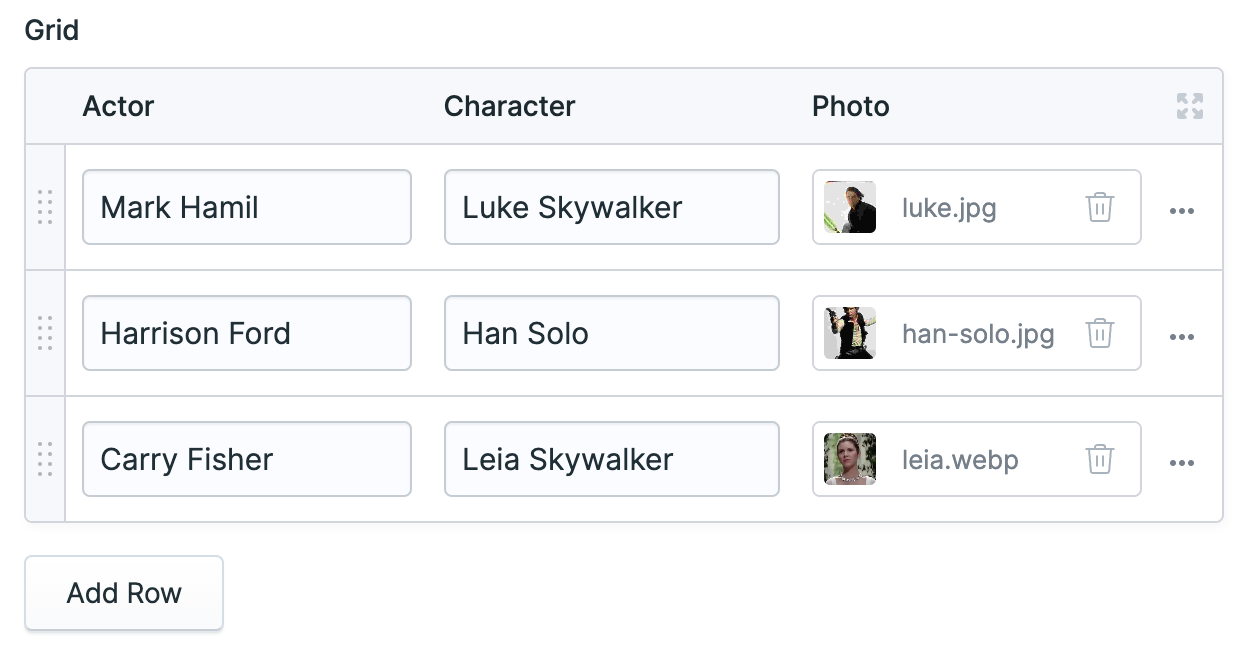1256x654 pixels.
Task: Select the Han Solo character field
Action: tap(611, 333)
